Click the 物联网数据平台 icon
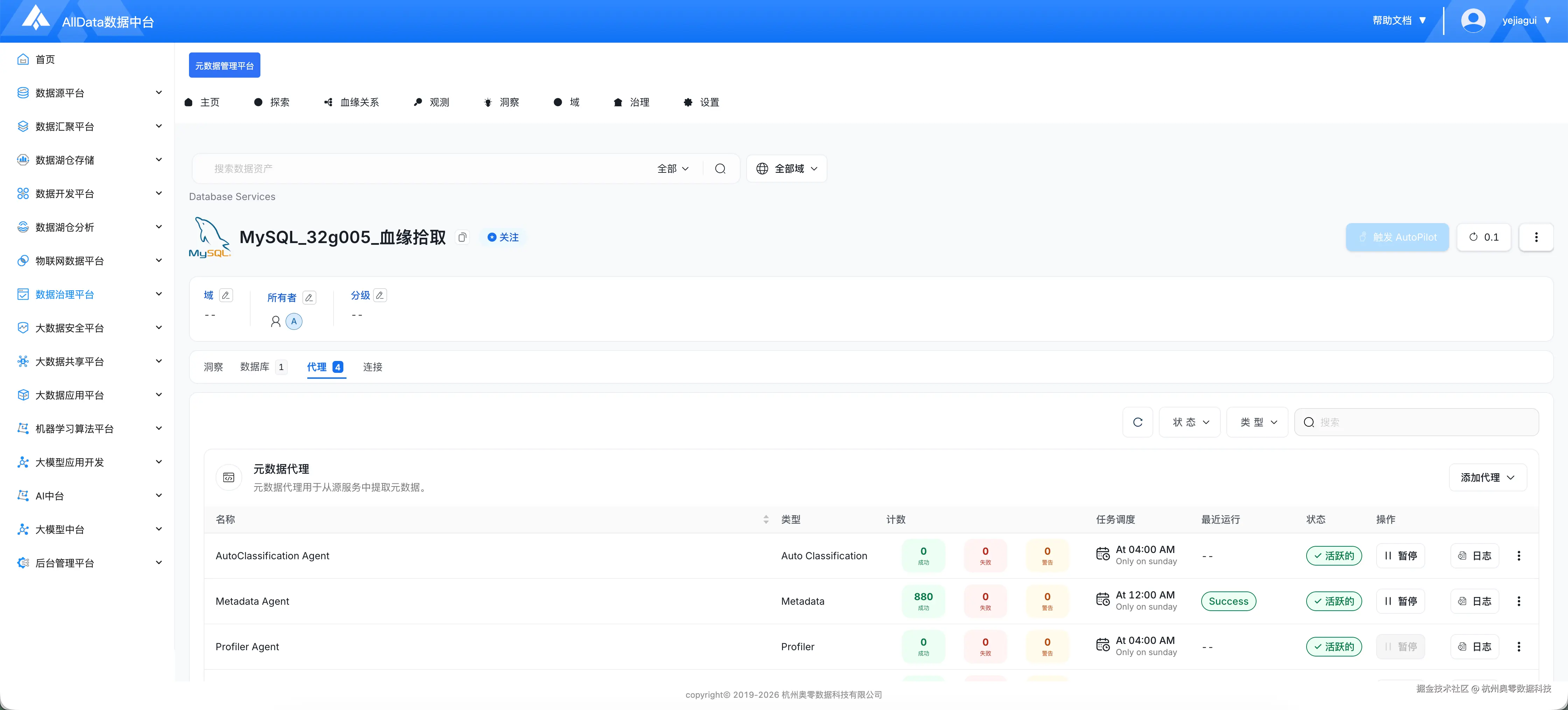The height and width of the screenshot is (710, 1568). pyautogui.click(x=23, y=261)
